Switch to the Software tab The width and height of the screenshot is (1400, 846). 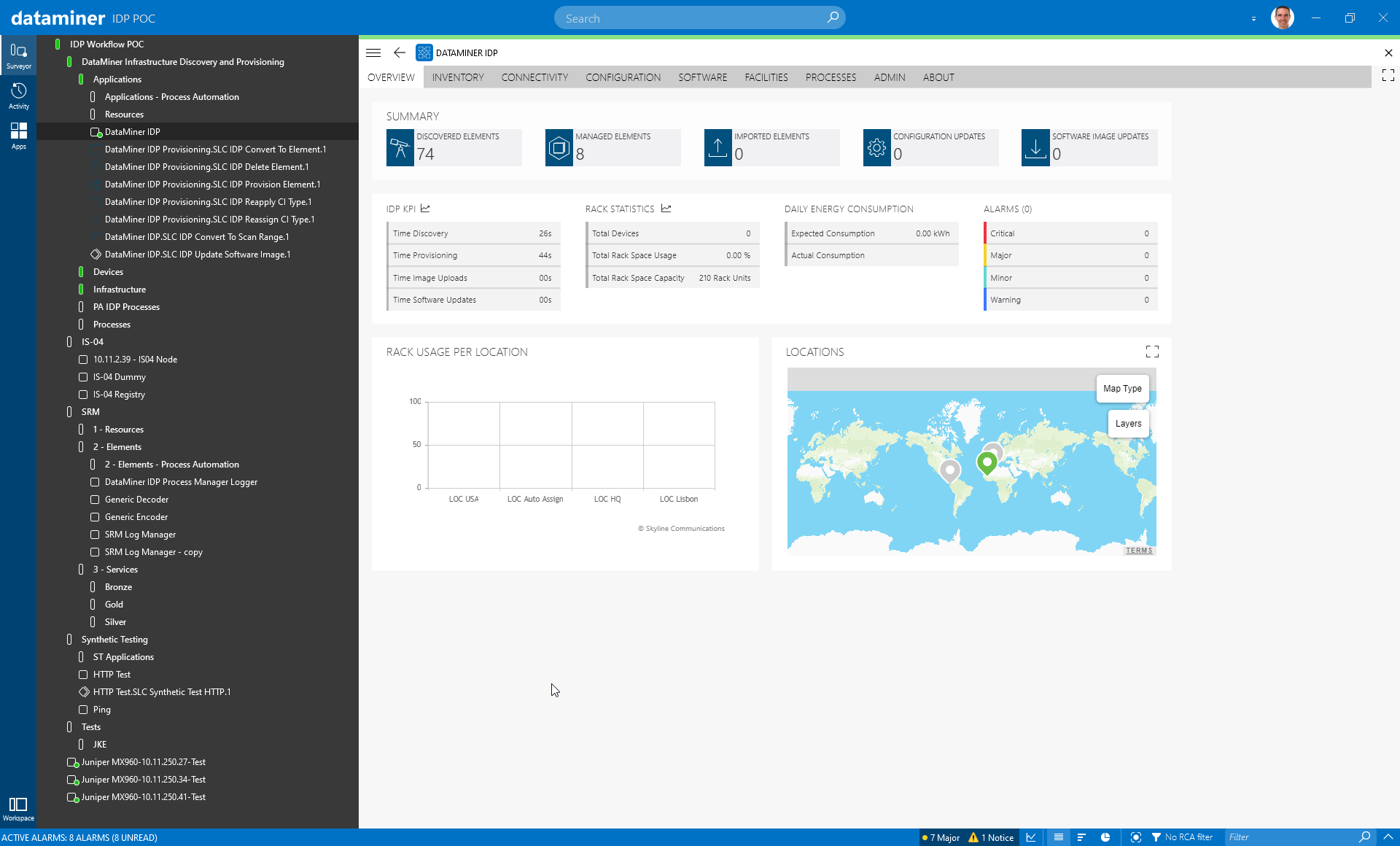(702, 77)
